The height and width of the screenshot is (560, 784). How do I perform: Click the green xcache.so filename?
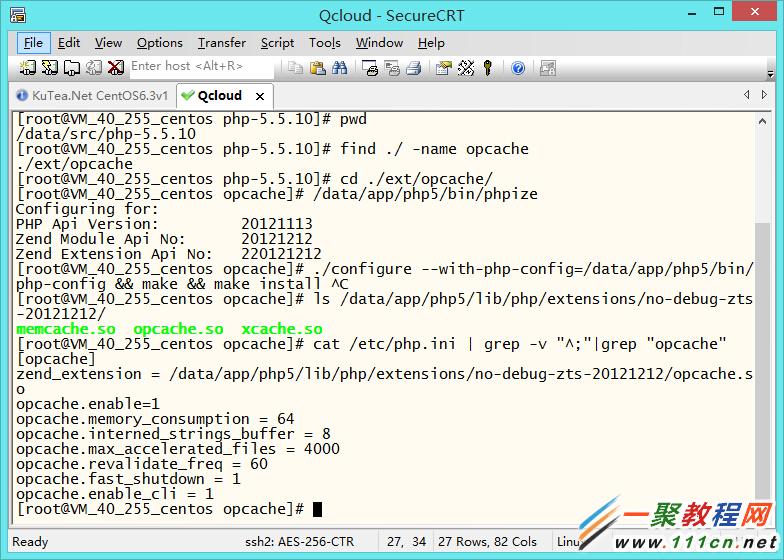[x=282, y=329]
